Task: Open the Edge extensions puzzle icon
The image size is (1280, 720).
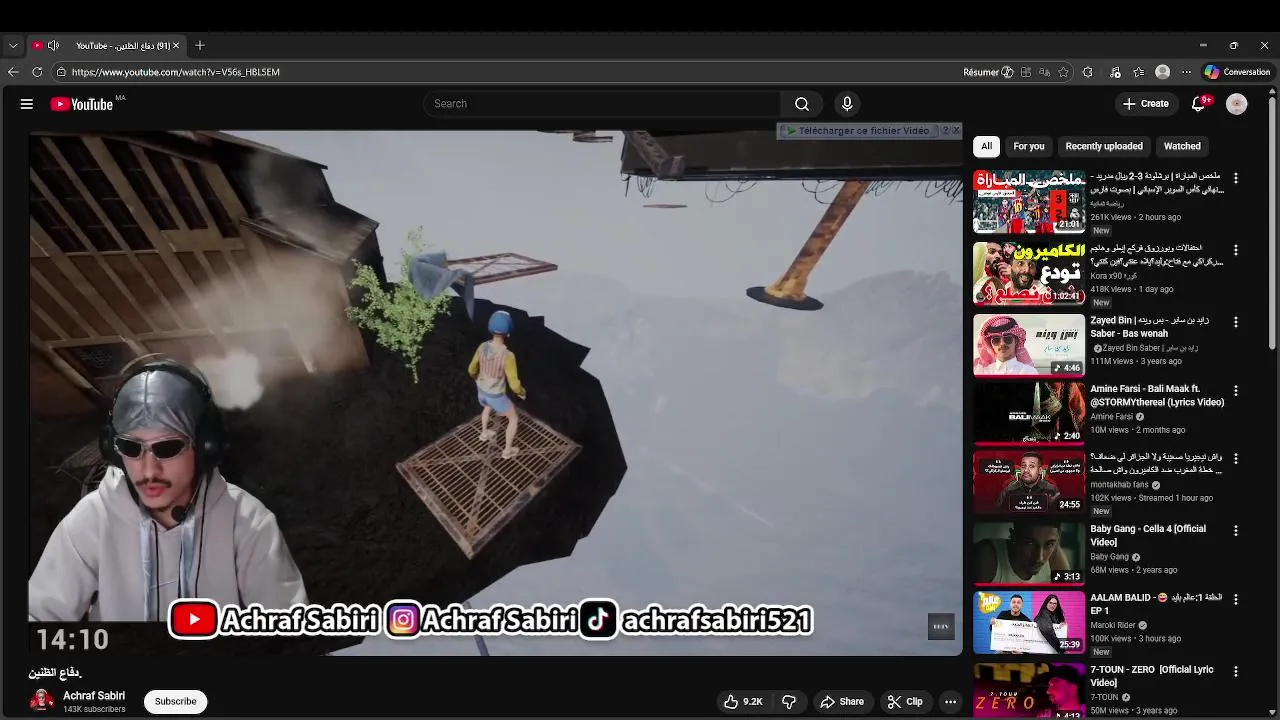Action: pyautogui.click(x=1088, y=72)
